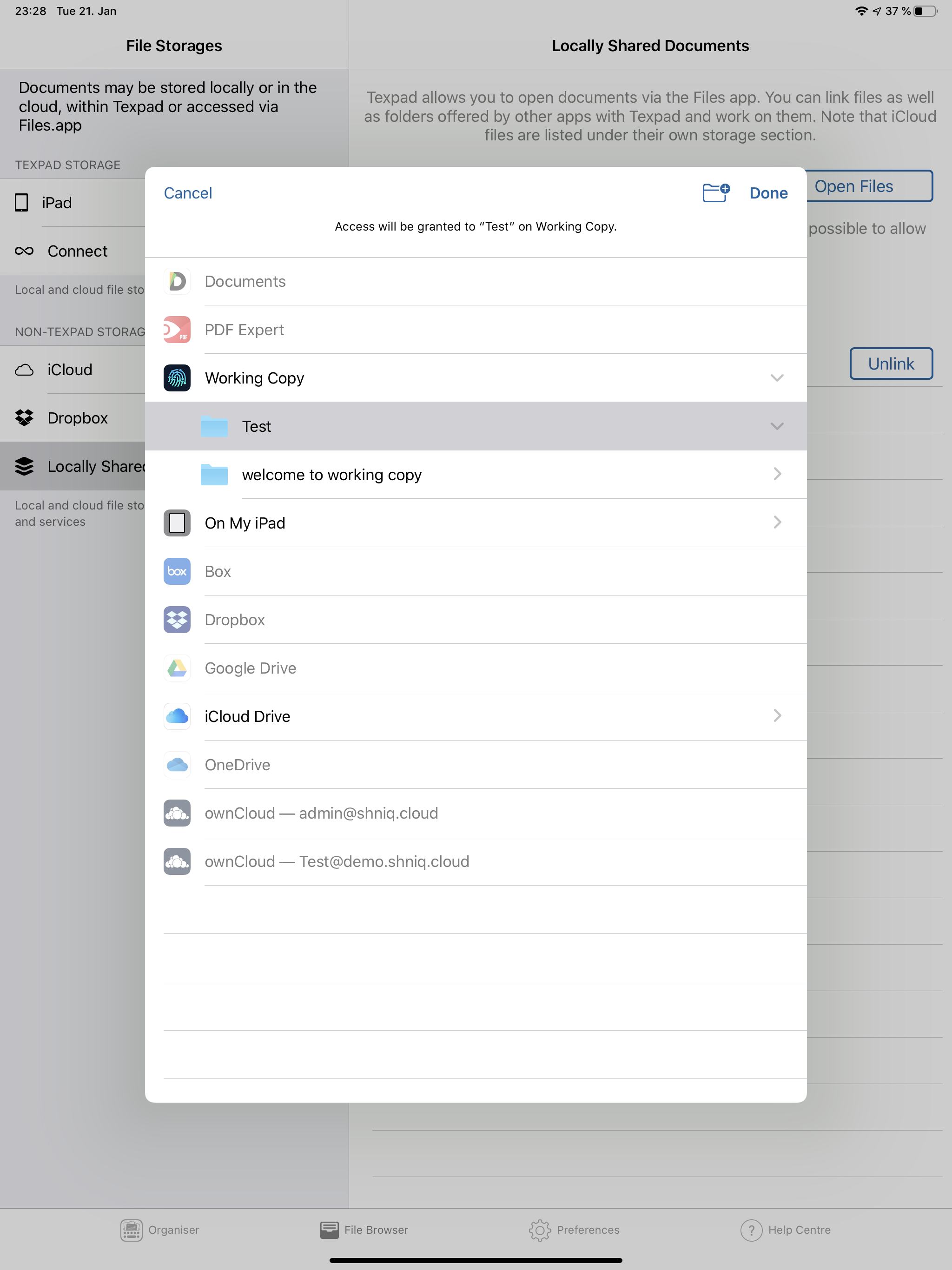Open the Preferences tab
952x1270 pixels.
pyautogui.click(x=574, y=1230)
